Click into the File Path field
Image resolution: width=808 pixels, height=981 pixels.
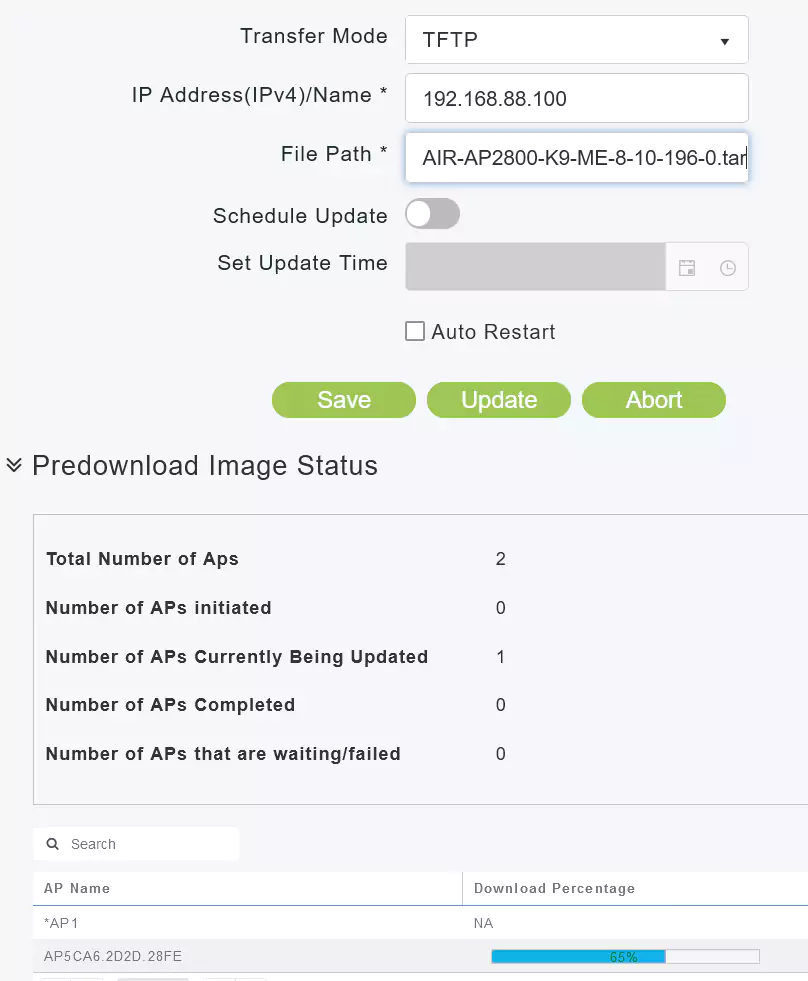tap(577, 157)
